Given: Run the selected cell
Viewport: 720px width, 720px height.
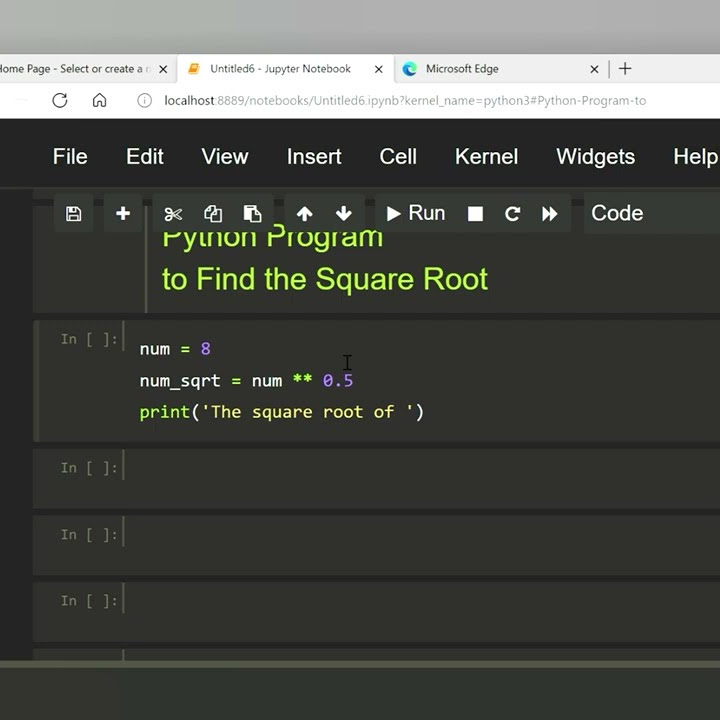Looking at the screenshot, I should click(415, 214).
